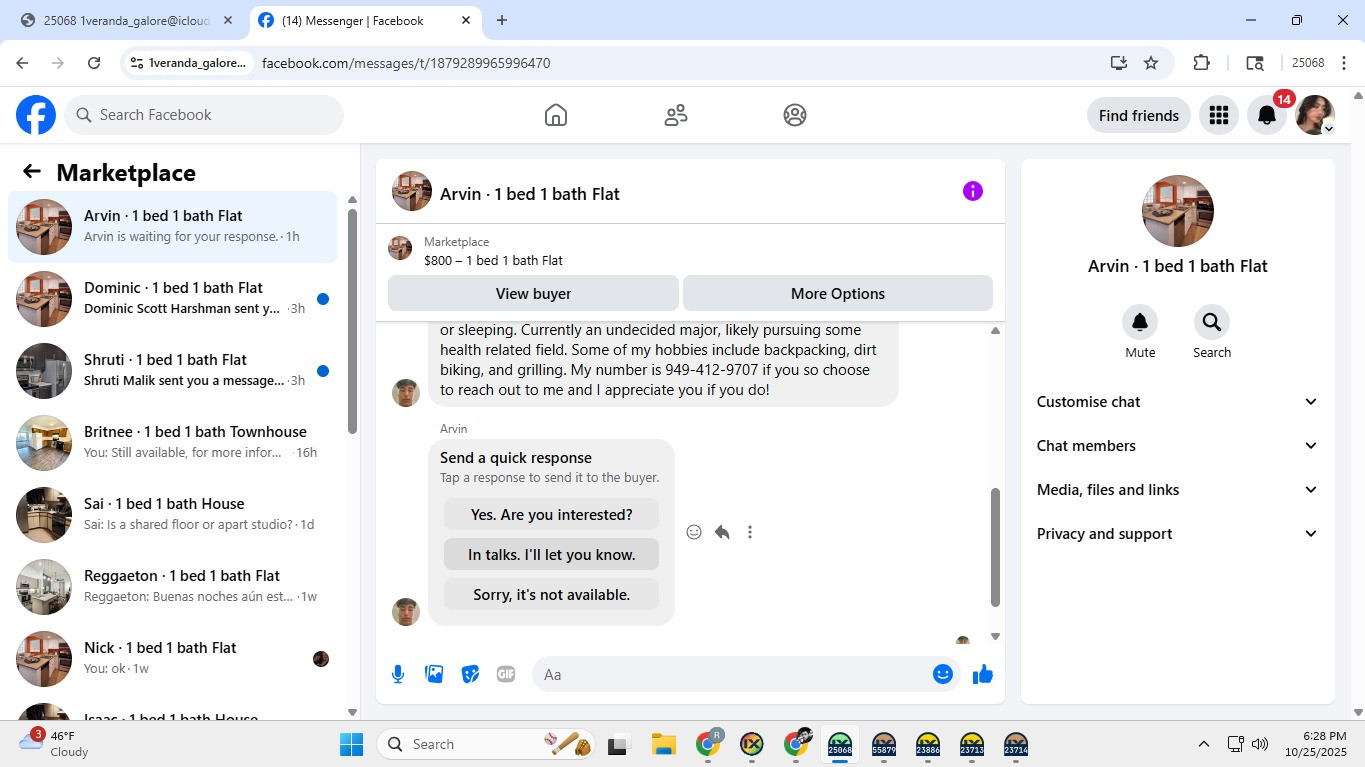Go back with the Marketplace arrow

click(x=32, y=171)
